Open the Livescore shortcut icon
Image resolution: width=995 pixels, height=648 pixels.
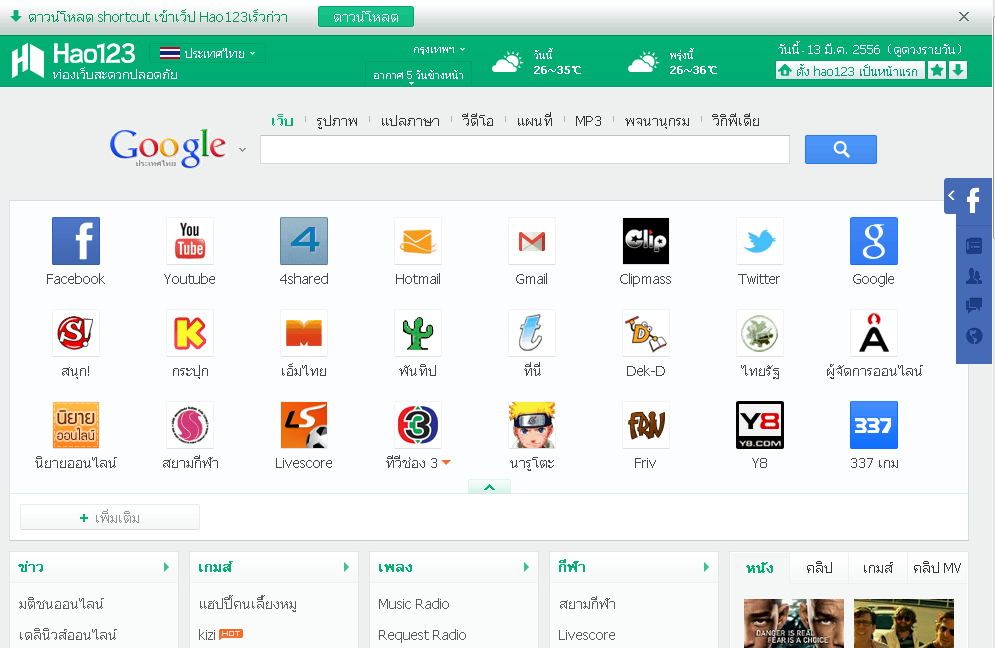(x=303, y=424)
